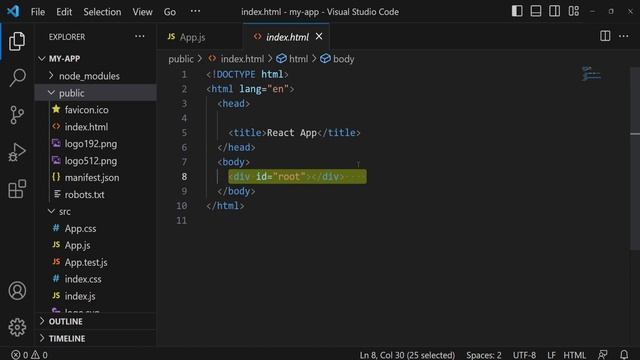Open the Accounts menu

pos(17,291)
